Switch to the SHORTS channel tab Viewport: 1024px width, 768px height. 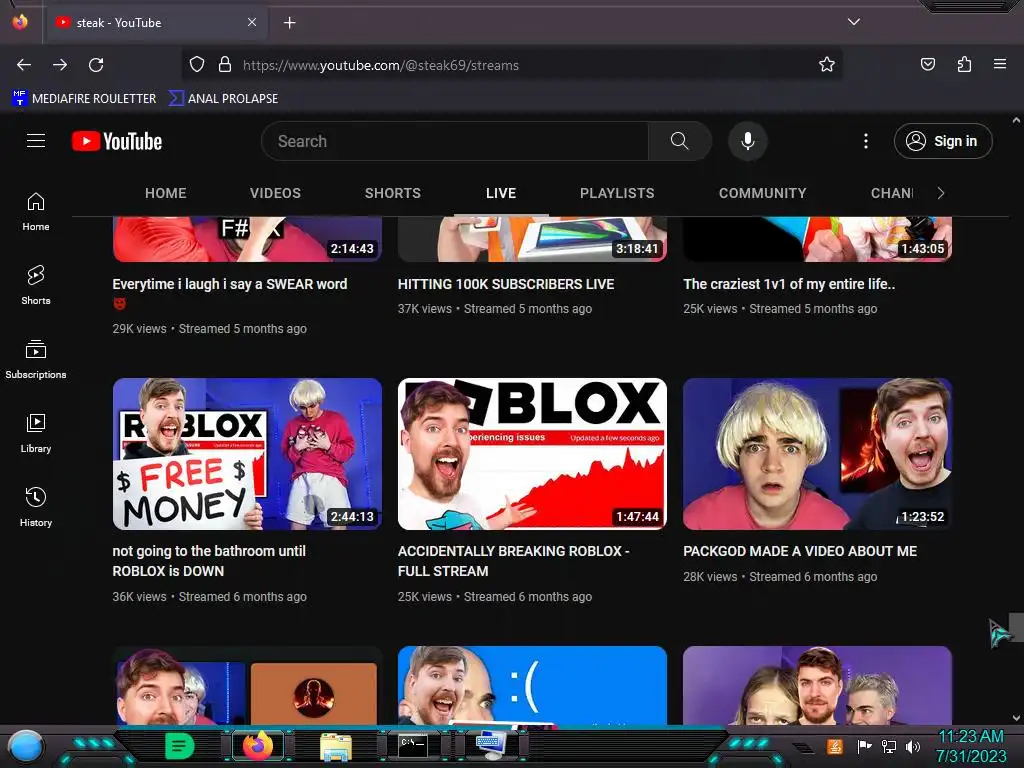[392, 193]
